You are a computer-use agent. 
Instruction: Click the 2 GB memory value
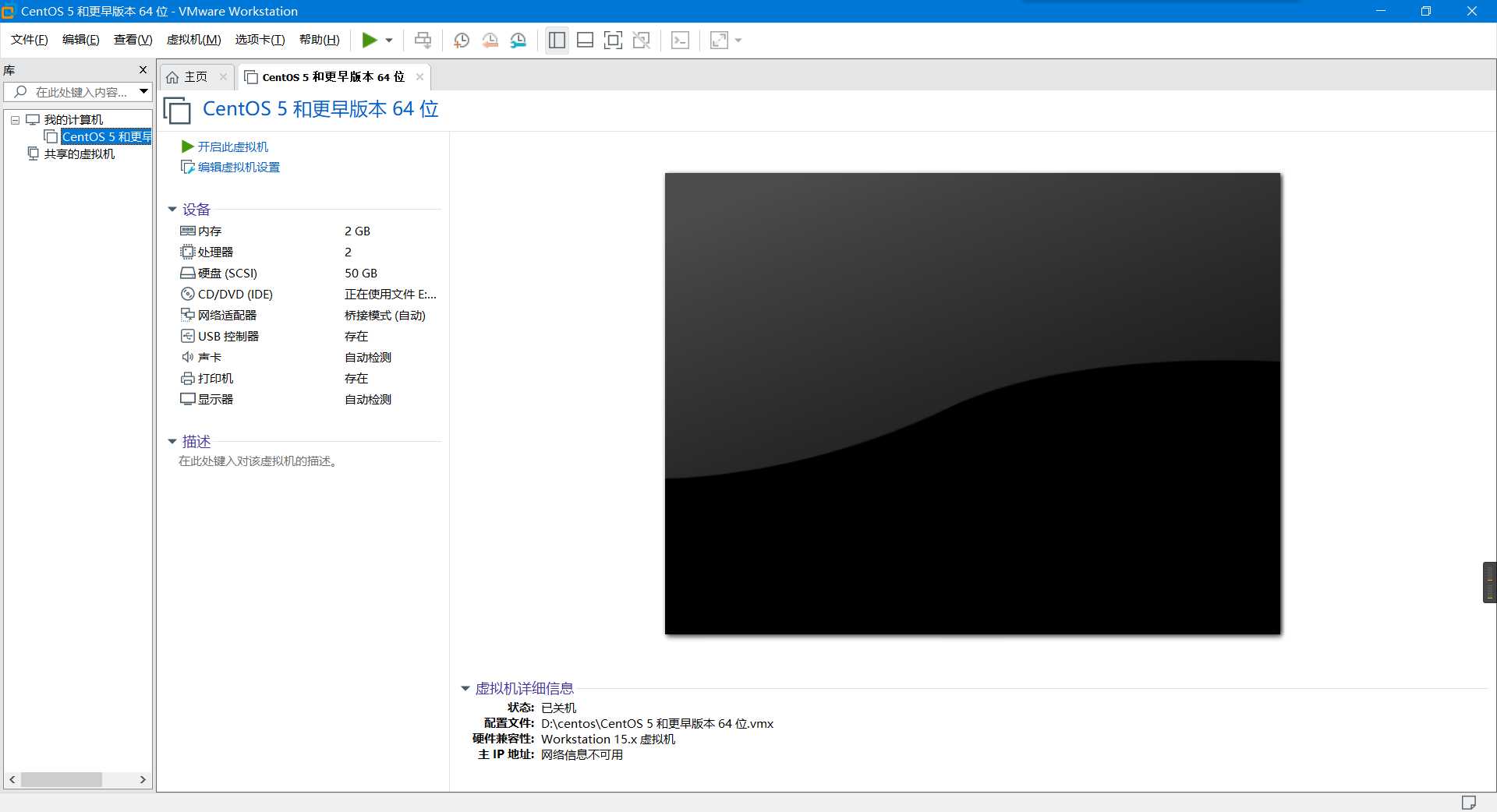pyautogui.click(x=357, y=231)
